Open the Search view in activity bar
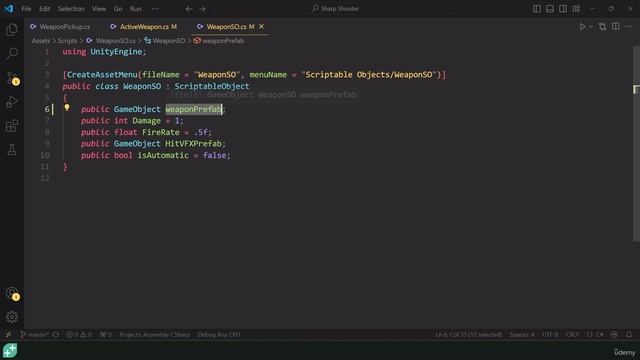 pos(12,53)
